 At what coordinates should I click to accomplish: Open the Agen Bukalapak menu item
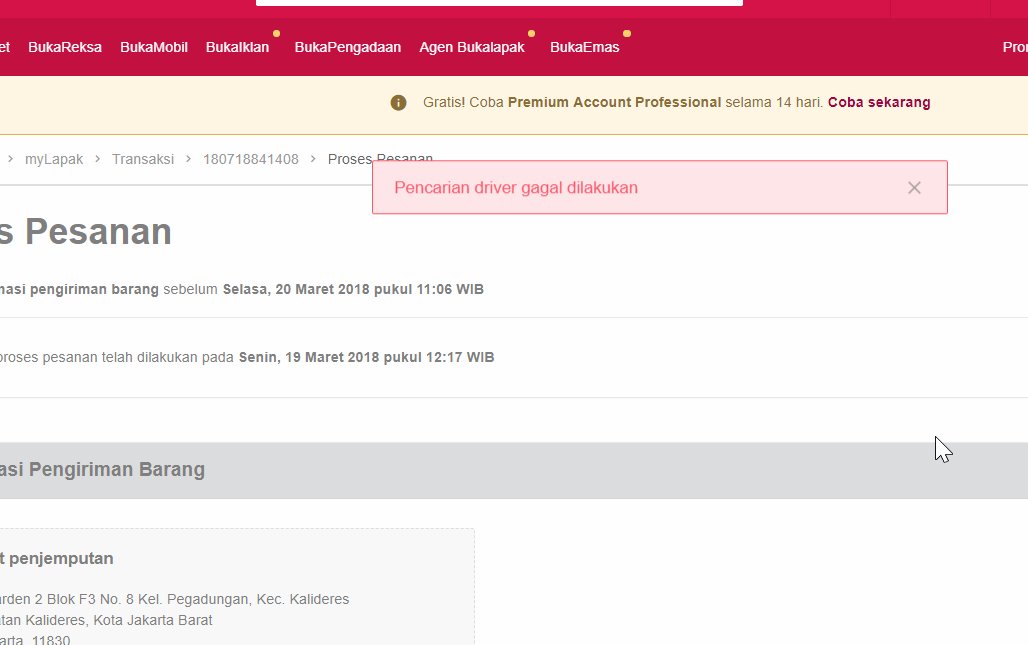coord(472,47)
